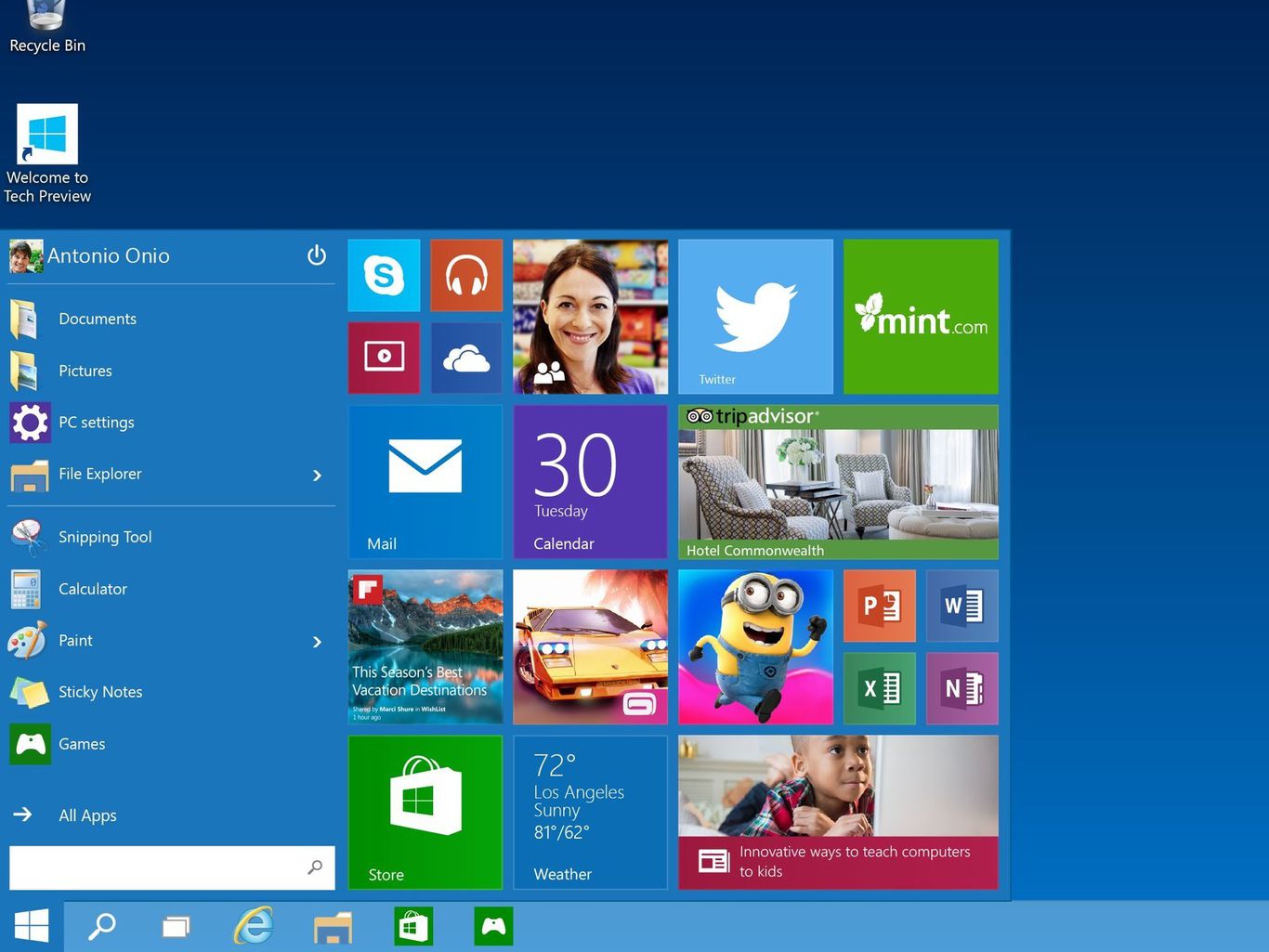Open File Explorer from the taskbar
1269x952 pixels.
coord(333,926)
